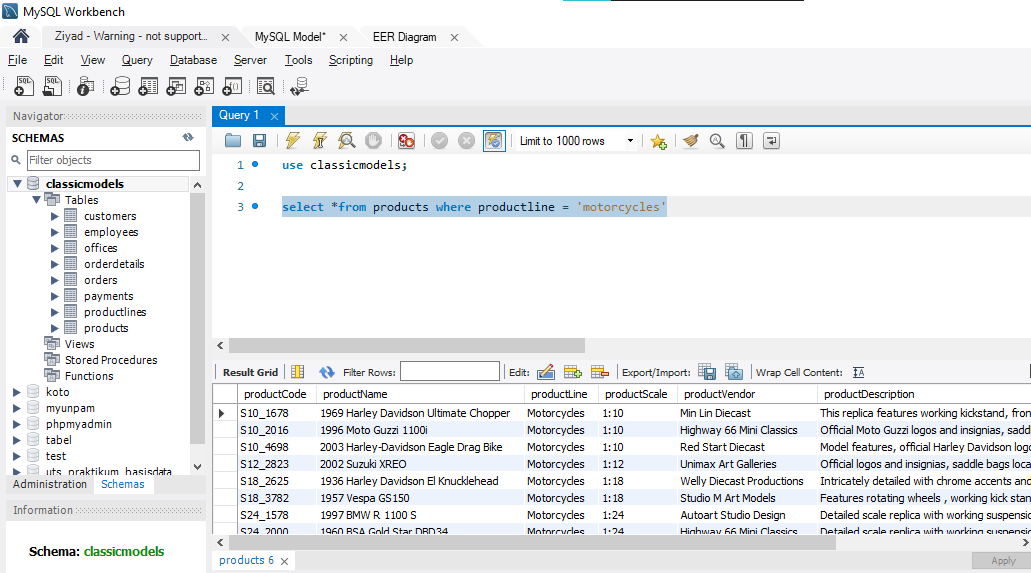Refresh the schemas list
Viewport: 1031px width, 573px height.
pos(188,137)
